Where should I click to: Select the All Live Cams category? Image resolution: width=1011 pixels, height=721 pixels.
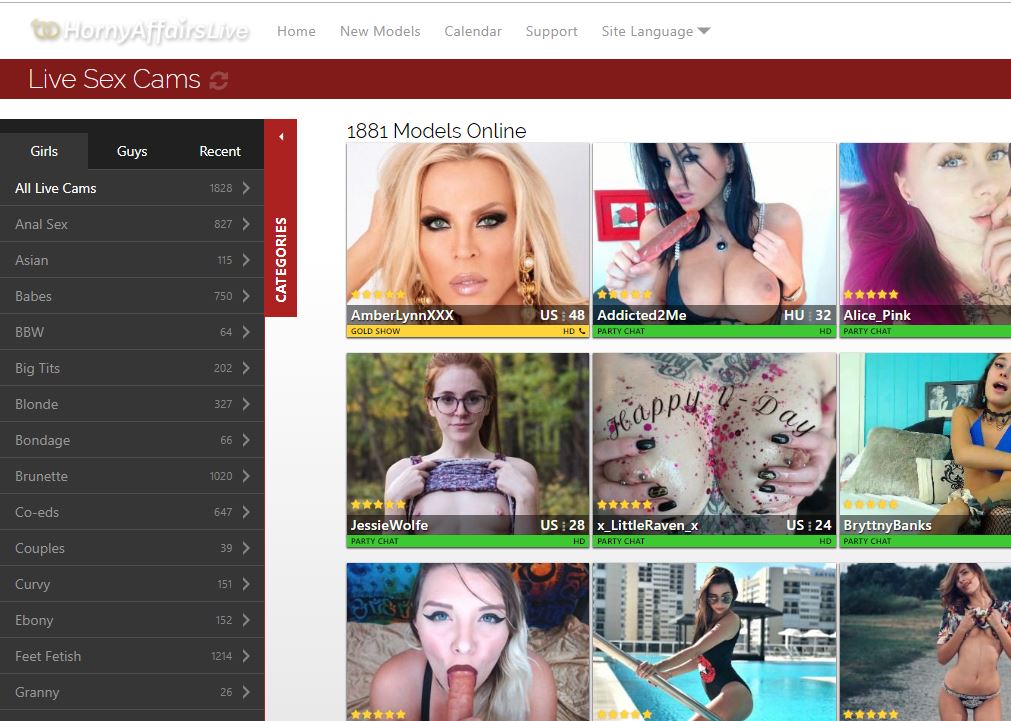pos(132,188)
